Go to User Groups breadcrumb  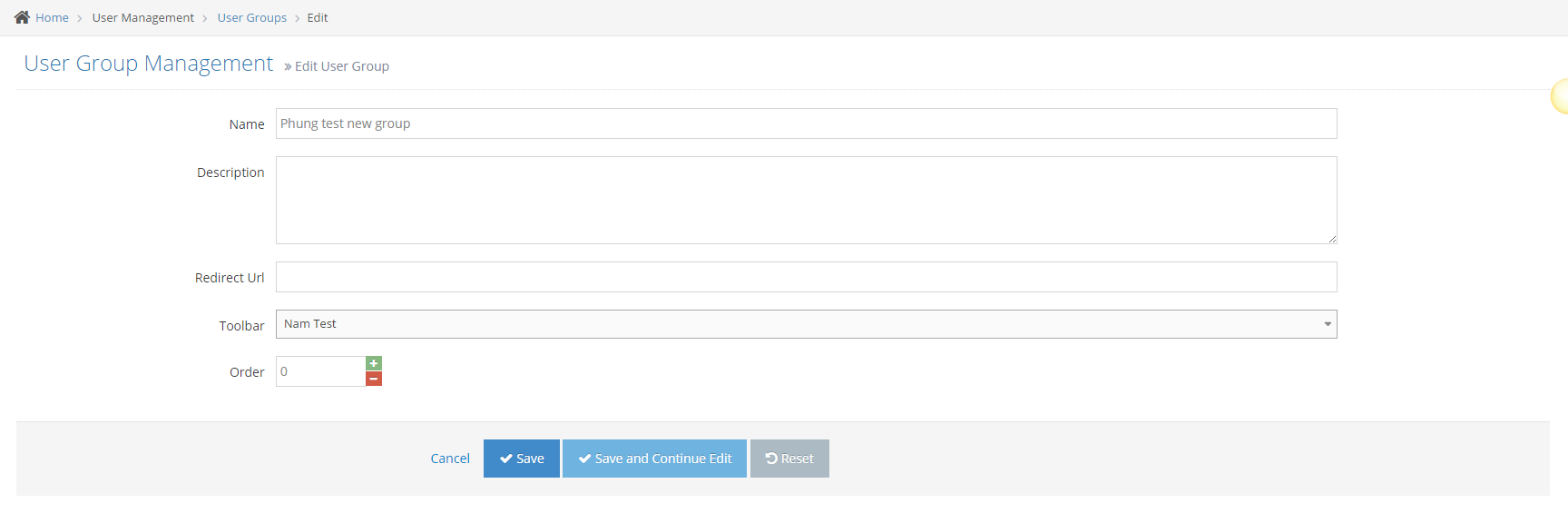tap(251, 18)
